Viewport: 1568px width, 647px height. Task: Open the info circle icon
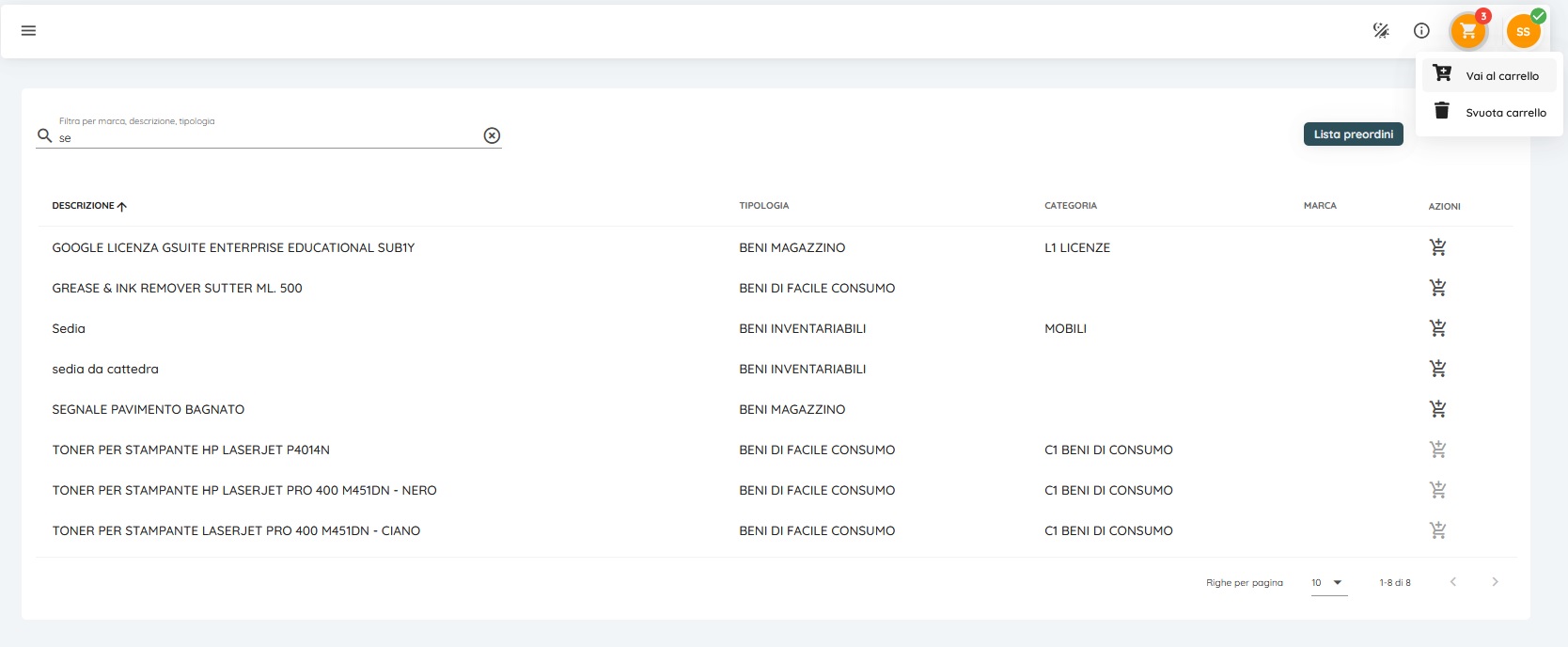1421,31
